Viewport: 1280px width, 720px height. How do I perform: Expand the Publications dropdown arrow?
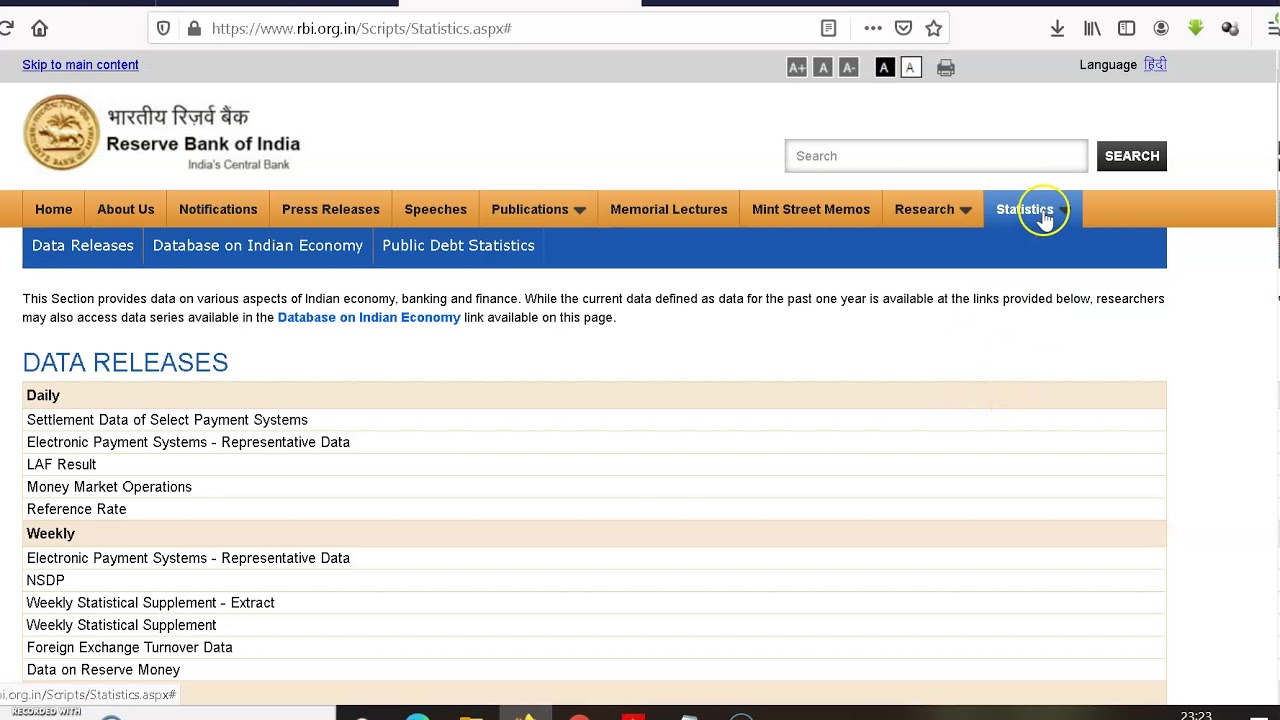(x=580, y=210)
